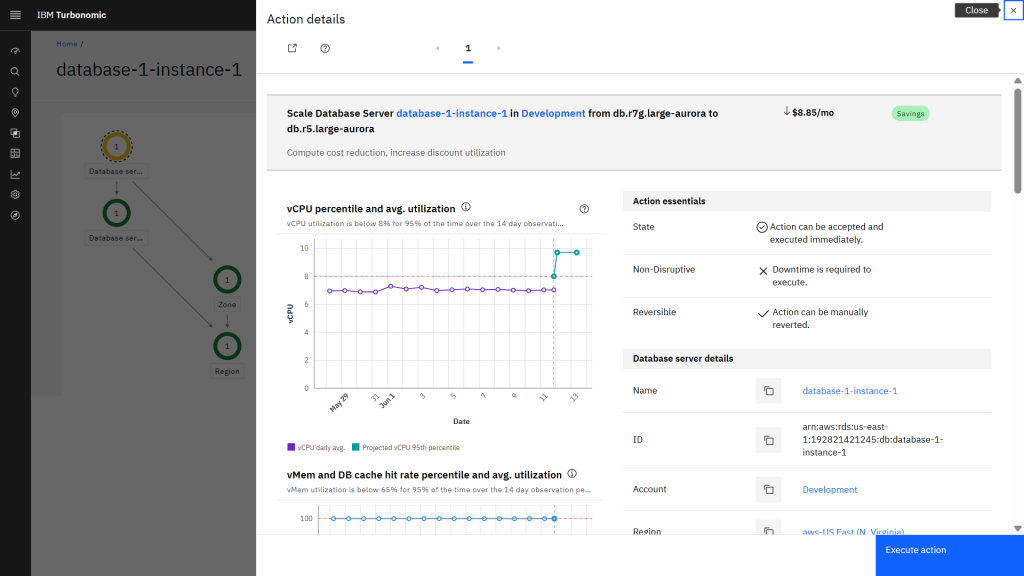This screenshot has height=576, width=1024.
Task: Open the dashboard gauge icon in sidebar
Action: (x=15, y=51)
